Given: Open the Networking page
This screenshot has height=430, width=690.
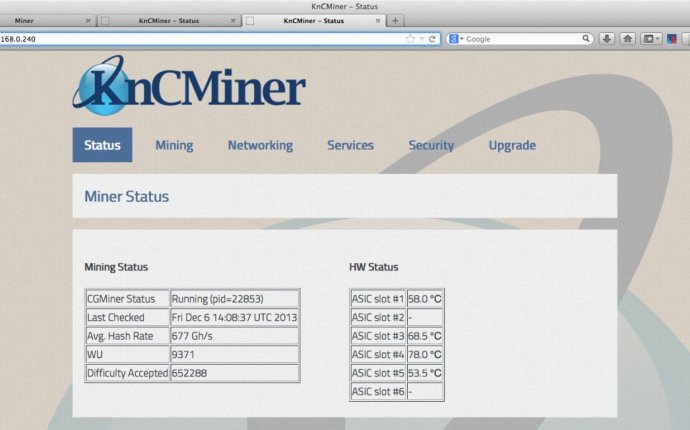Looking at the screenshot, I should [260, 145].
